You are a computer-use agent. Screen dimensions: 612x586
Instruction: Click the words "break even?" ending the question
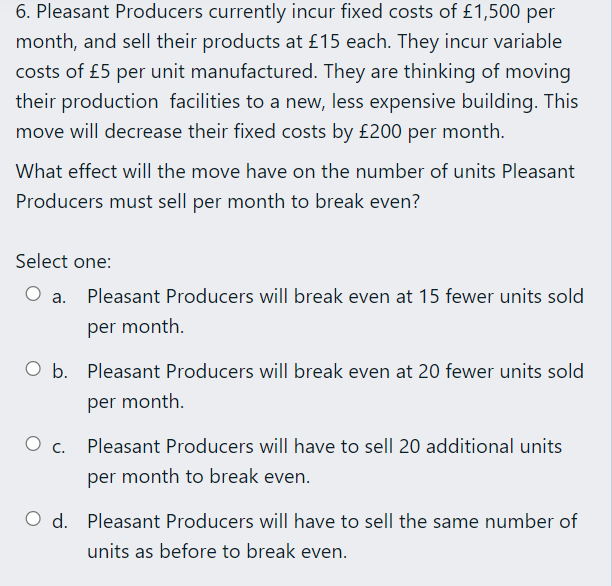coord(369,200)
